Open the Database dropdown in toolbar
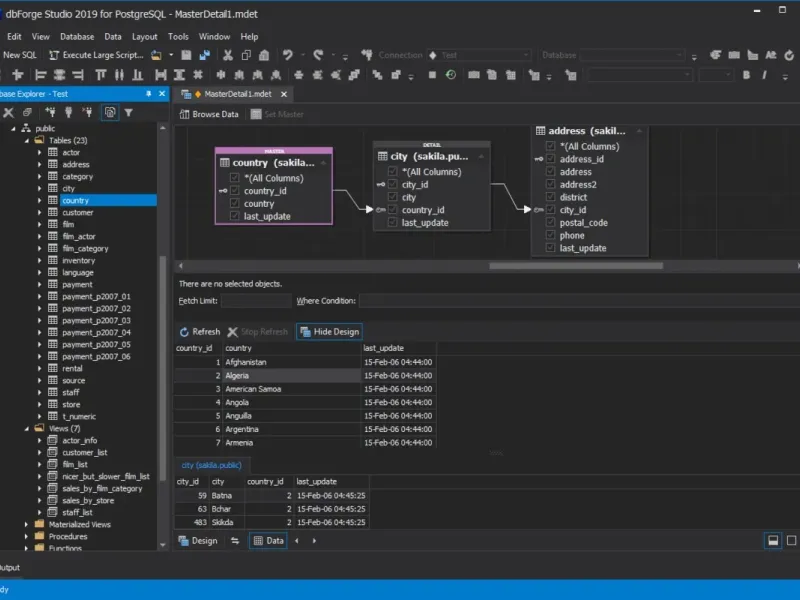Screen dimensions: 800x600 coord(633,55)
